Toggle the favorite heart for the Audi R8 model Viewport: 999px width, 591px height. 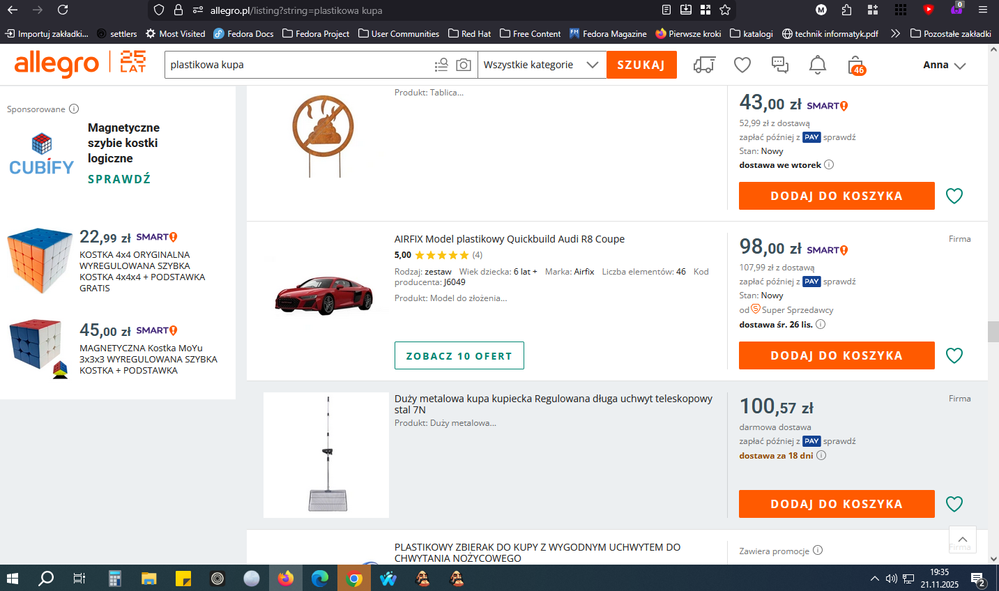tap(954, 356)
